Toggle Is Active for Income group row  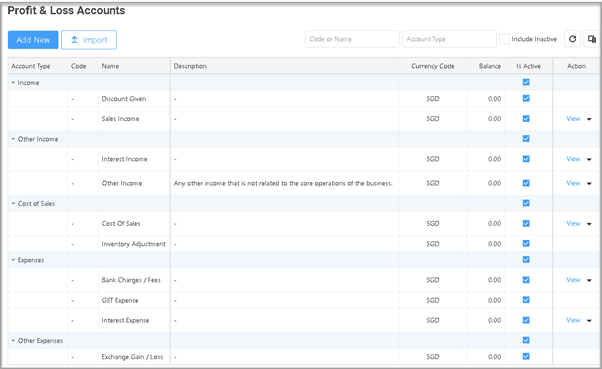tap(526, 82)
